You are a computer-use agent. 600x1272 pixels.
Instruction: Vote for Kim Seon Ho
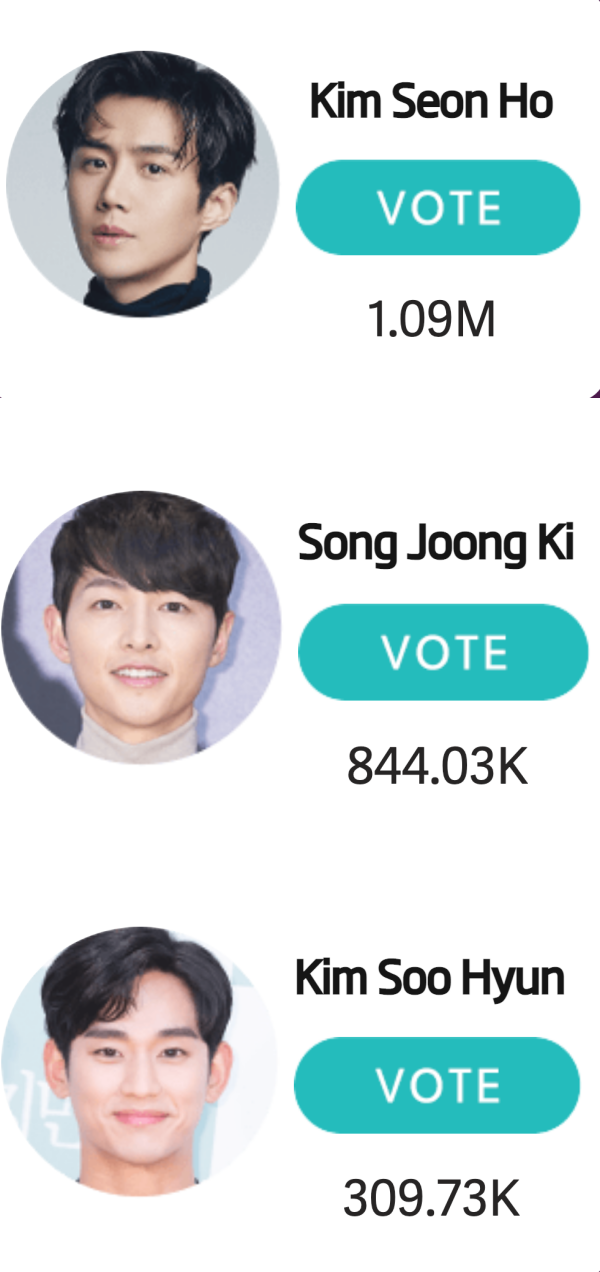438,207
